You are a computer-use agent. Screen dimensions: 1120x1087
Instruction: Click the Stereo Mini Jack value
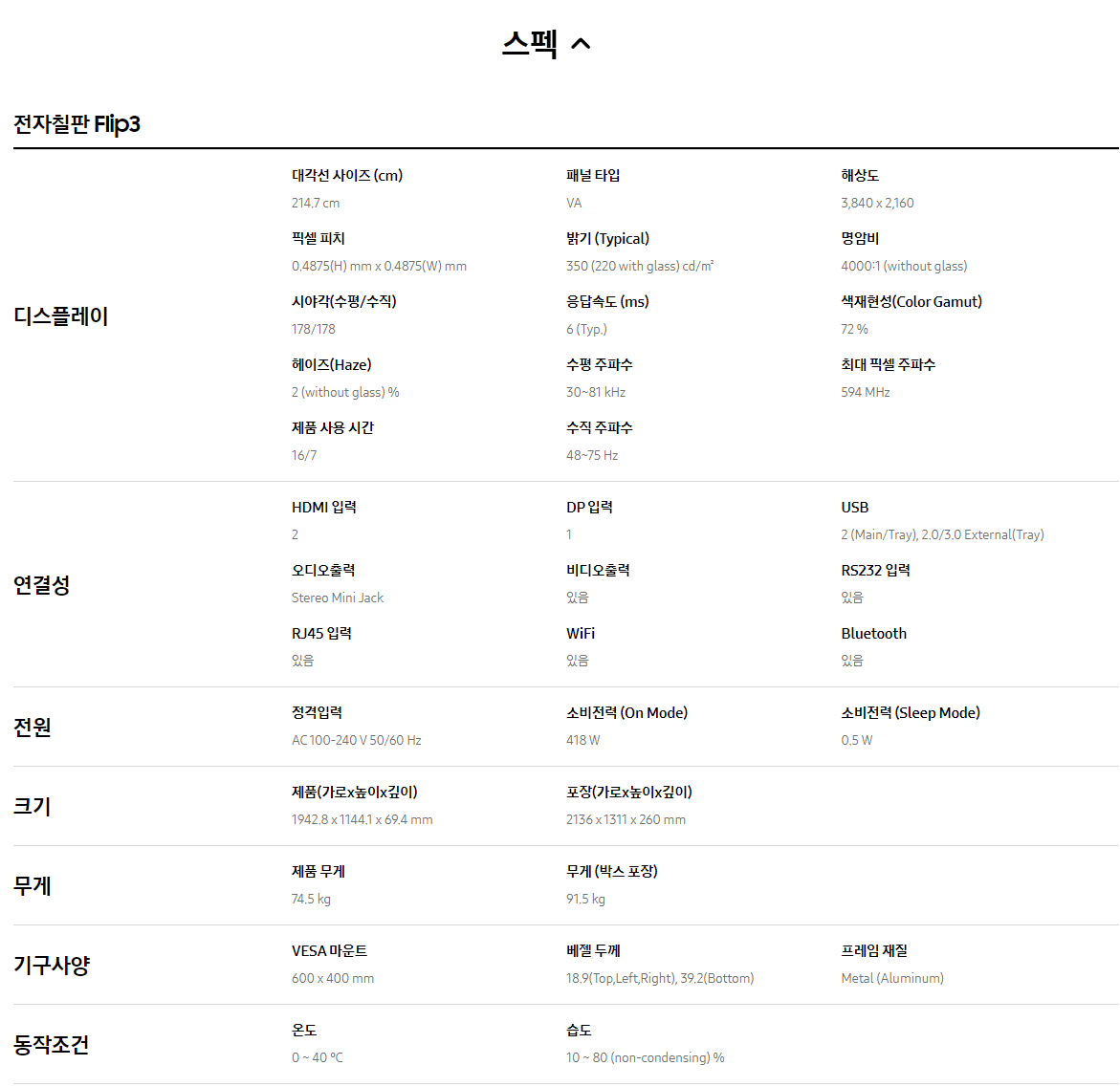coord(338,598)
